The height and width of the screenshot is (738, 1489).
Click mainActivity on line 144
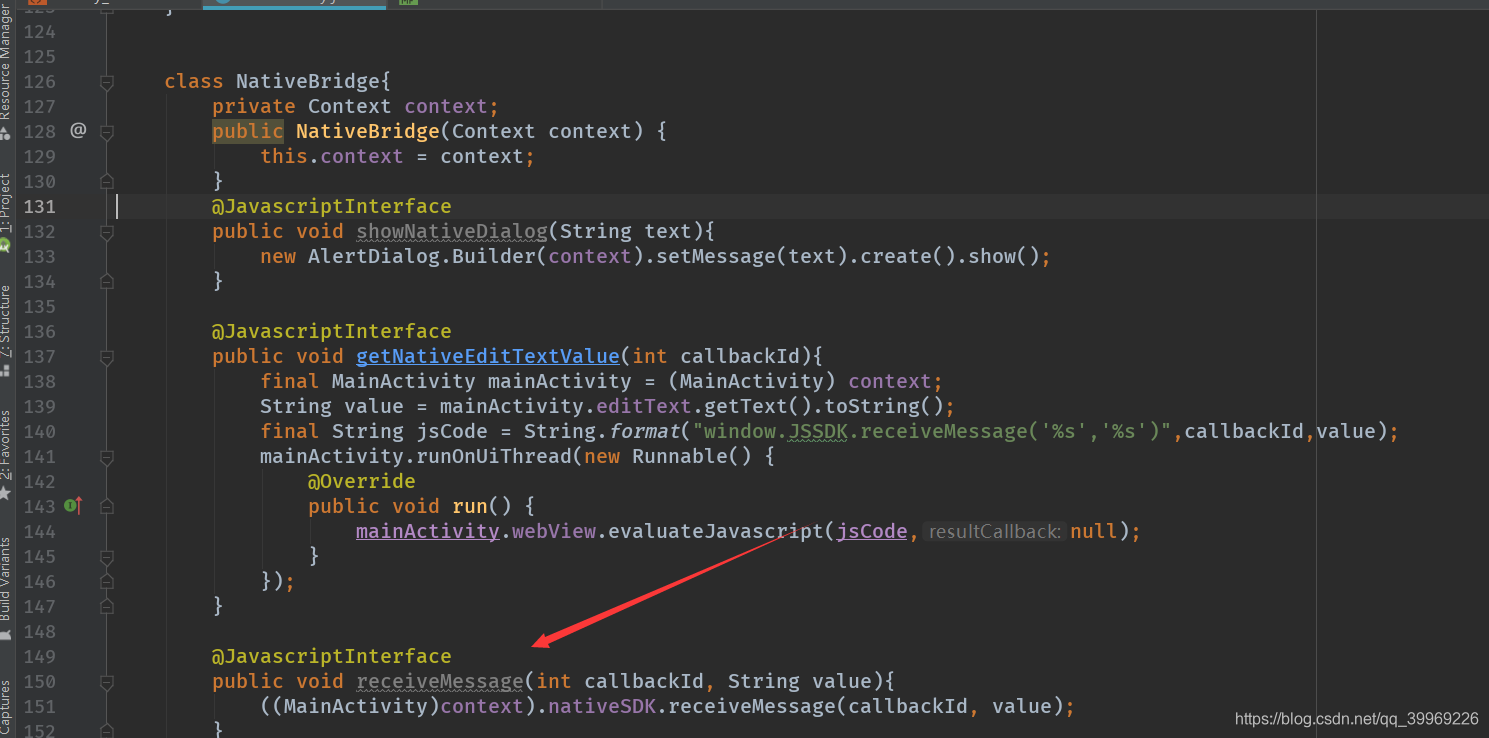[x=428, y=531]
